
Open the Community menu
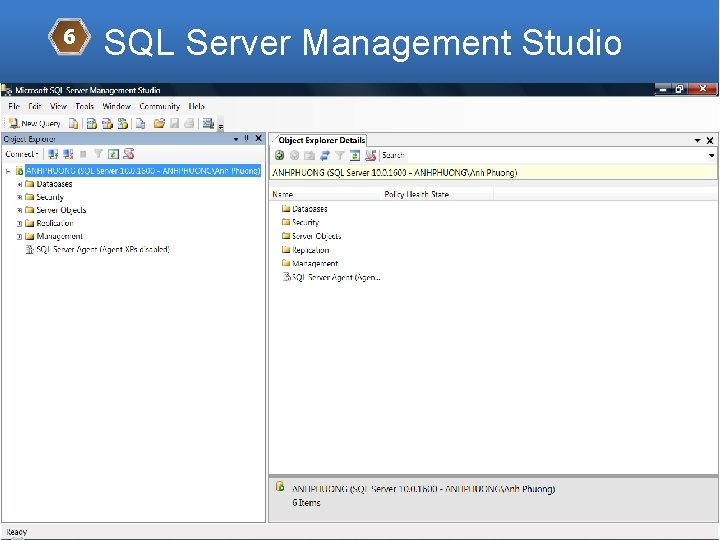[x=159, y=106]
